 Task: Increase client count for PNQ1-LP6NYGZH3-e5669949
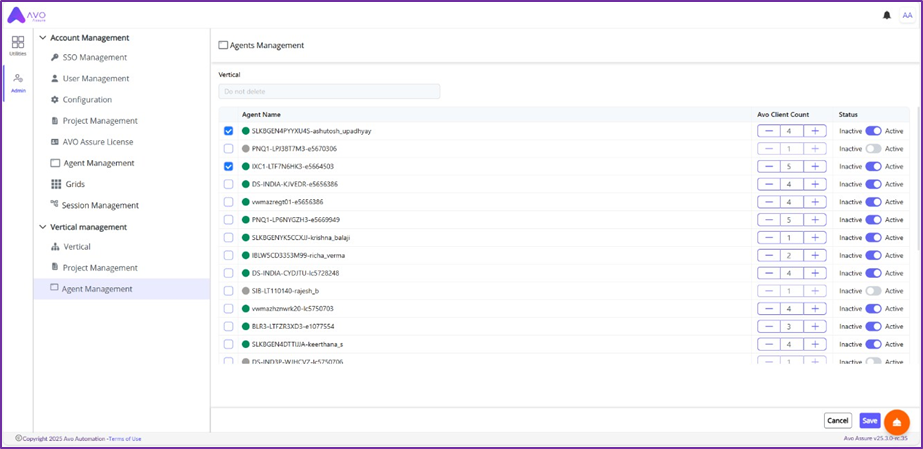point(815,219)
